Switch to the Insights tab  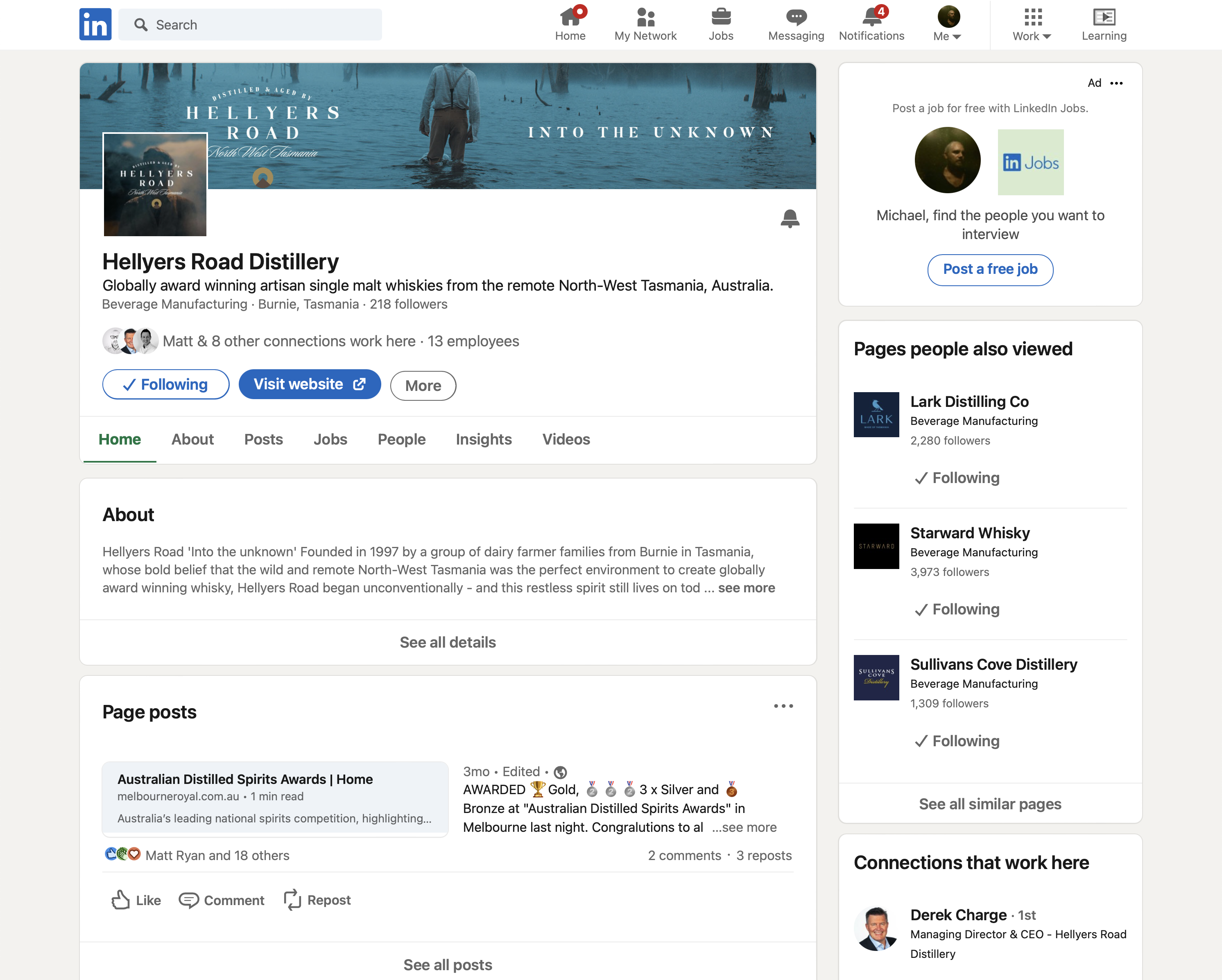point(484,439)
